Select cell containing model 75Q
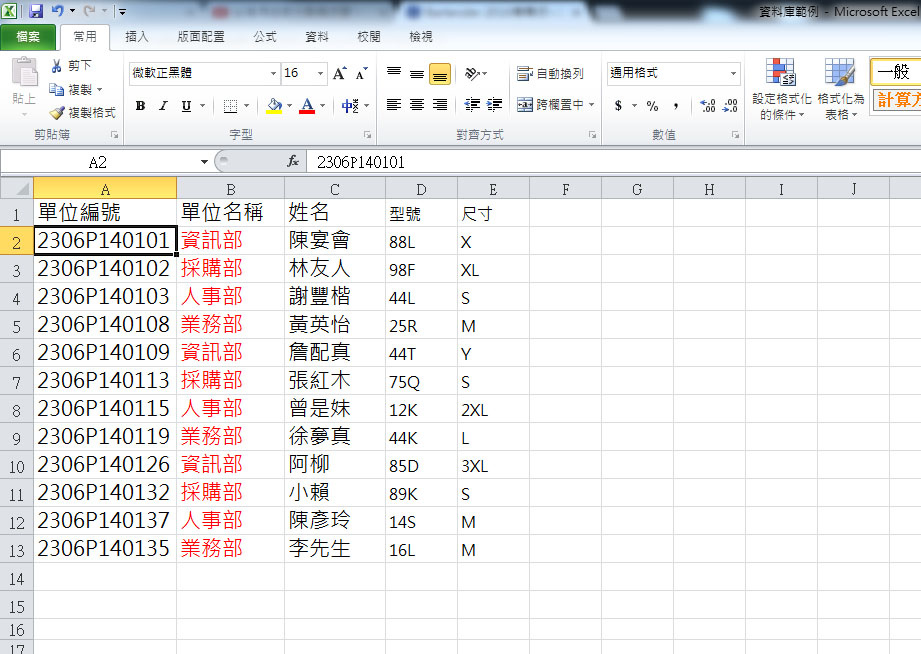The image size is (921, 654). coord(421,381)
